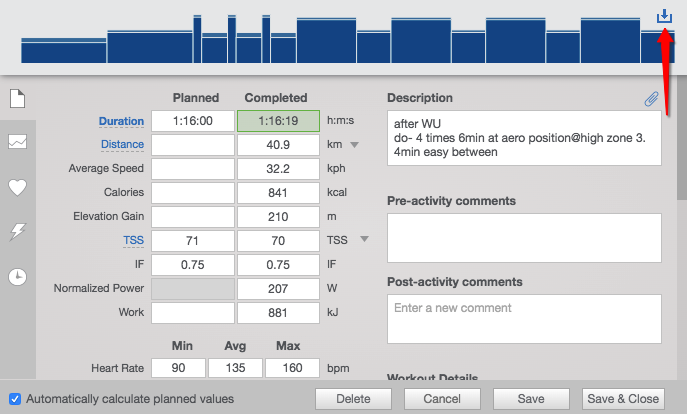Open the graph chart sidebar tab
Screen dimensions: 687x414
click(18, 142)
